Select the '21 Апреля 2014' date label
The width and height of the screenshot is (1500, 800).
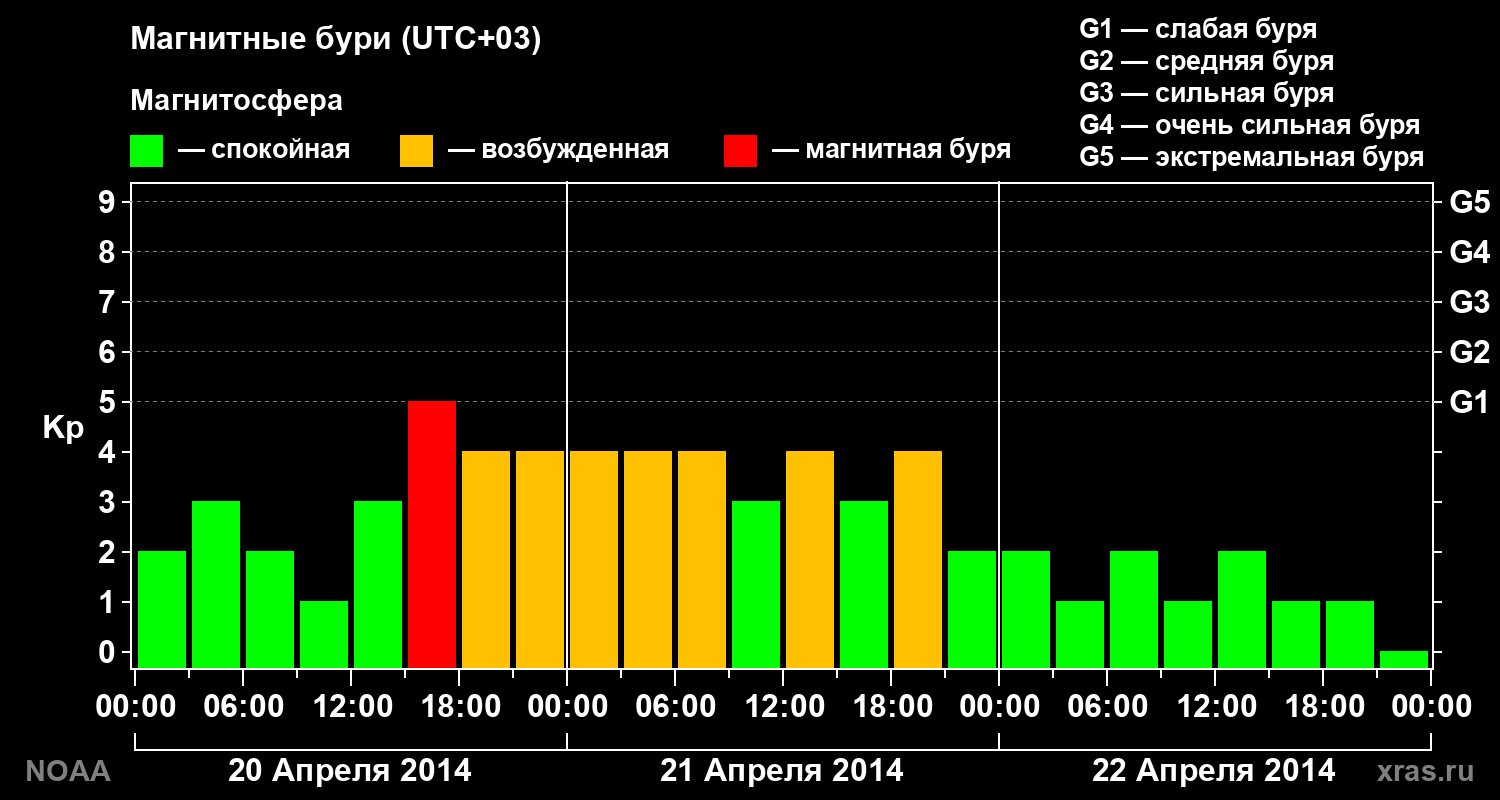pyautogui.click(x=782, y=771)
